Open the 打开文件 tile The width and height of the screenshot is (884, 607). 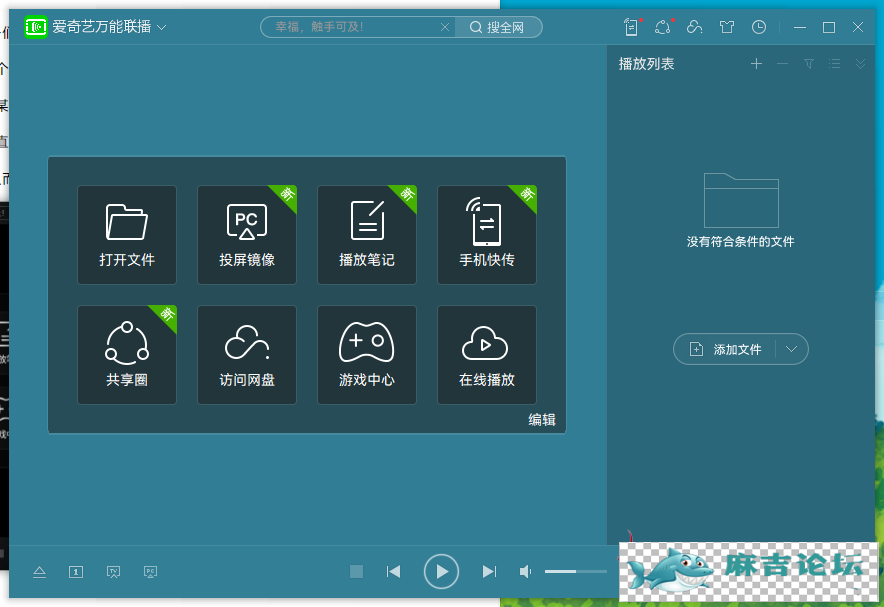pos(127,235)
